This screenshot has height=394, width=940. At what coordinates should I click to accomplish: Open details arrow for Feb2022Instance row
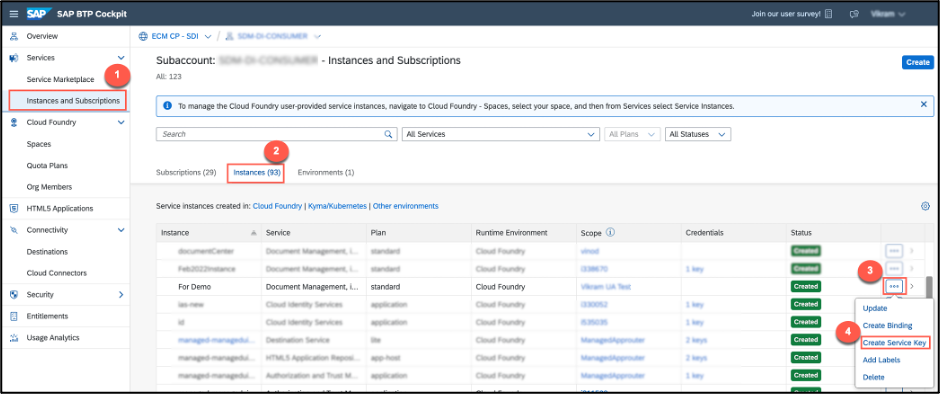click(x=912, y=269)
